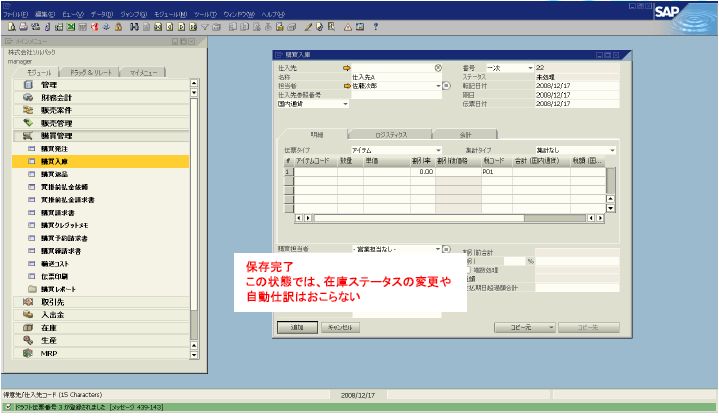Click the print preview toolbar icon

coord(12,27)
